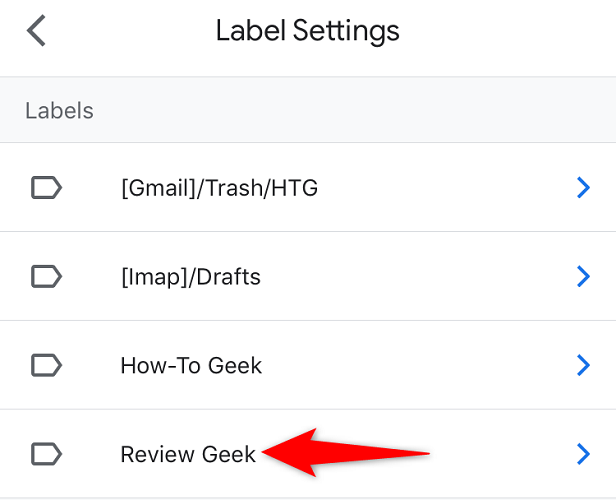
Task: Tap the Review Geek label text
Action: tap(188, 454)
